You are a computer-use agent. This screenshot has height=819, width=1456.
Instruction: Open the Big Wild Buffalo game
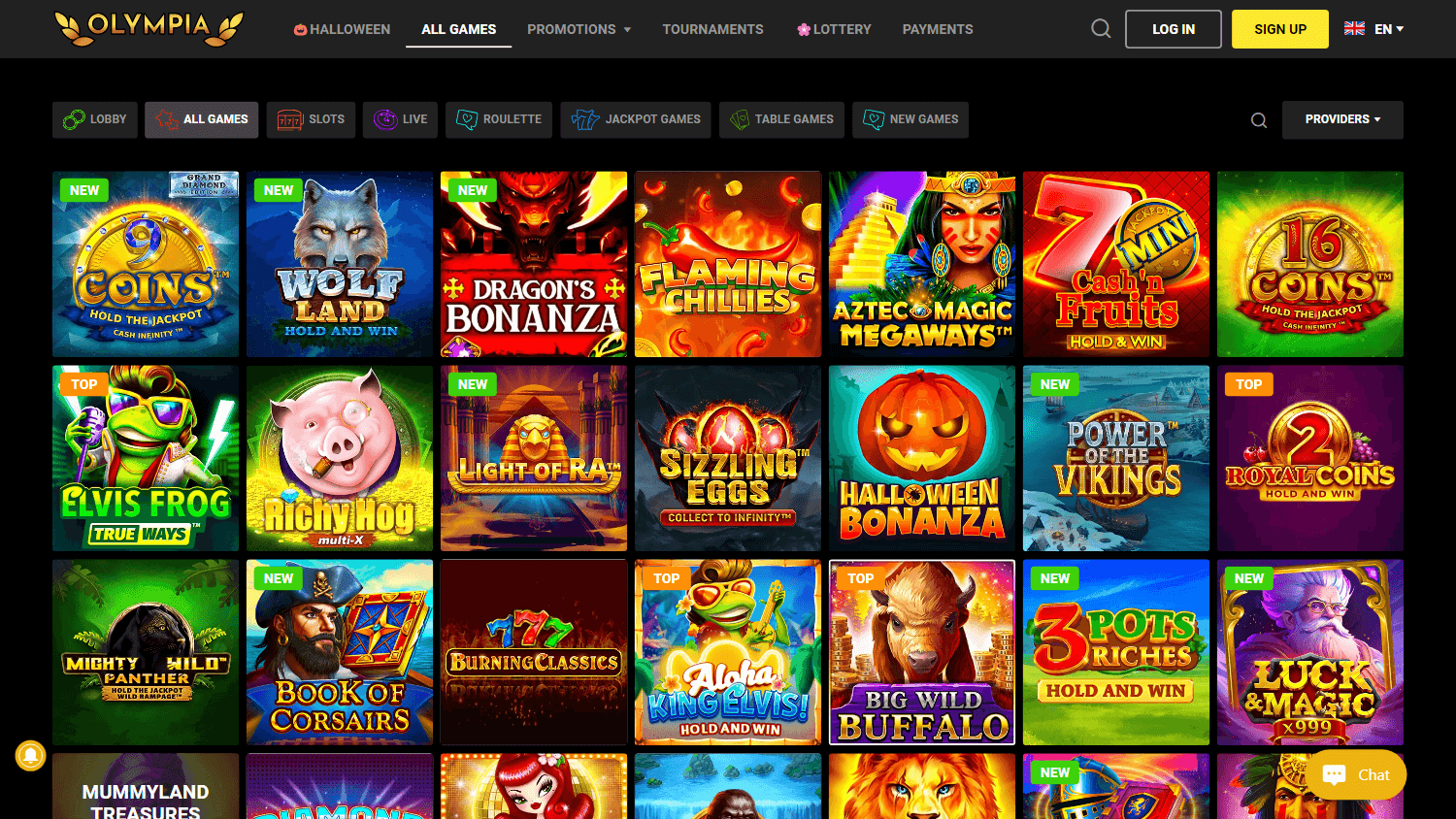pos(922,652)
